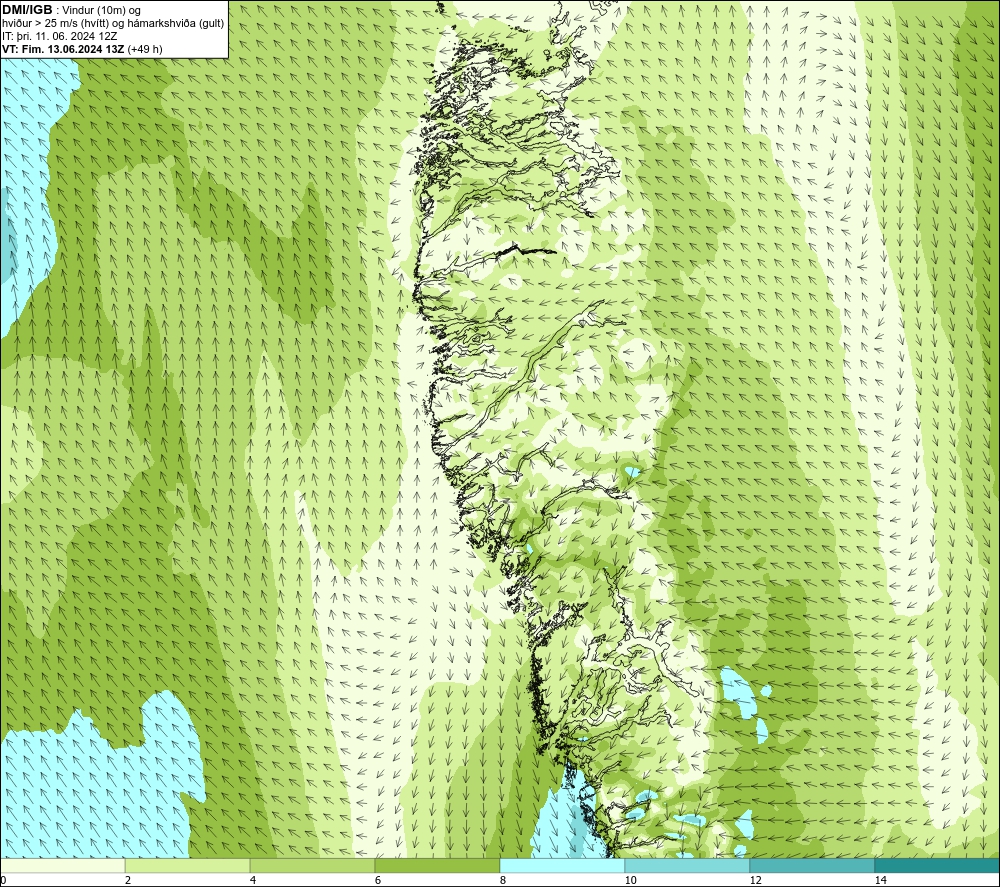The image size is (1000, 887).
Task: Click the legend scale label '10'
Action: coord(630,881)
